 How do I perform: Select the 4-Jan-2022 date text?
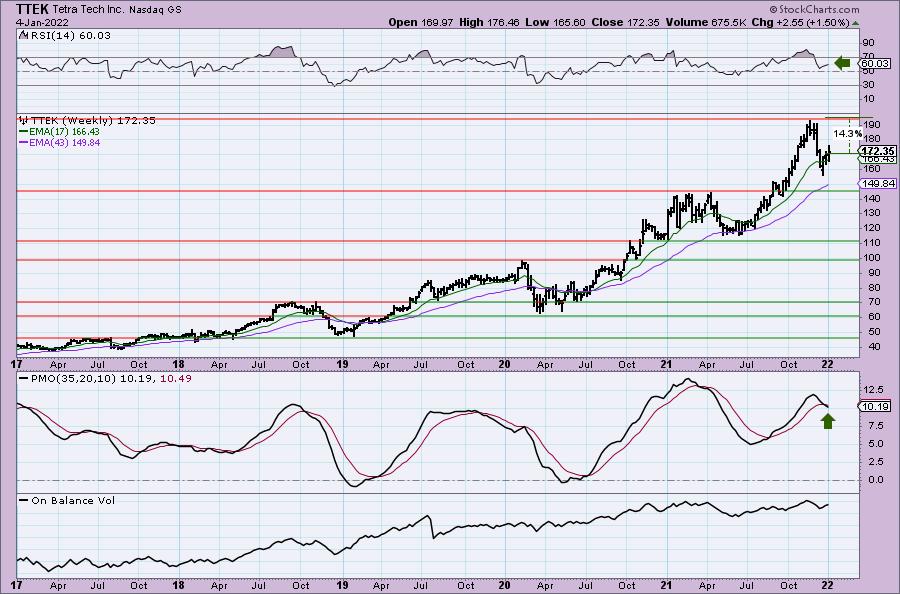pyautogui.click(x=42, y=22)
